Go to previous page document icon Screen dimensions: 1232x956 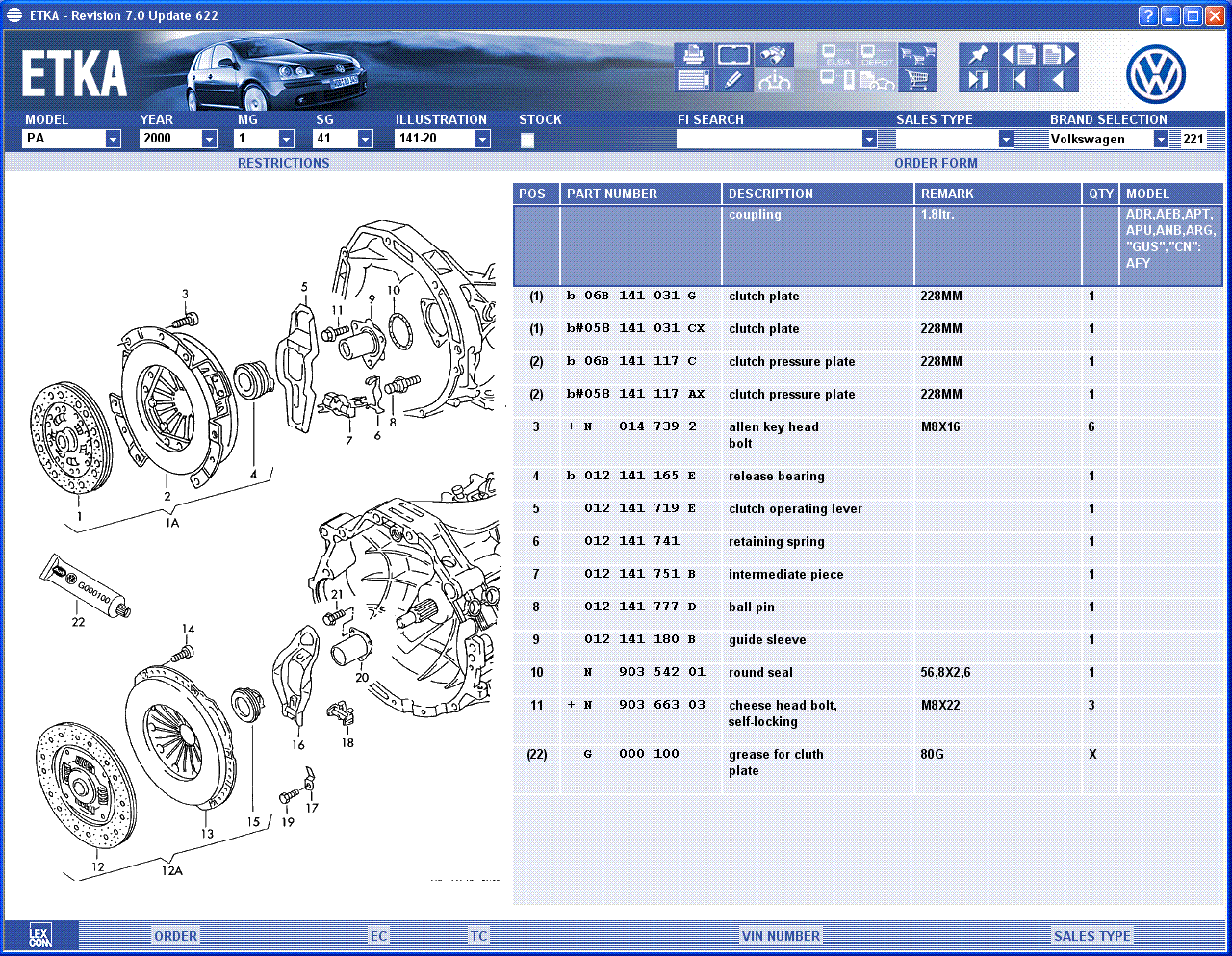(x=1018, y=55)
